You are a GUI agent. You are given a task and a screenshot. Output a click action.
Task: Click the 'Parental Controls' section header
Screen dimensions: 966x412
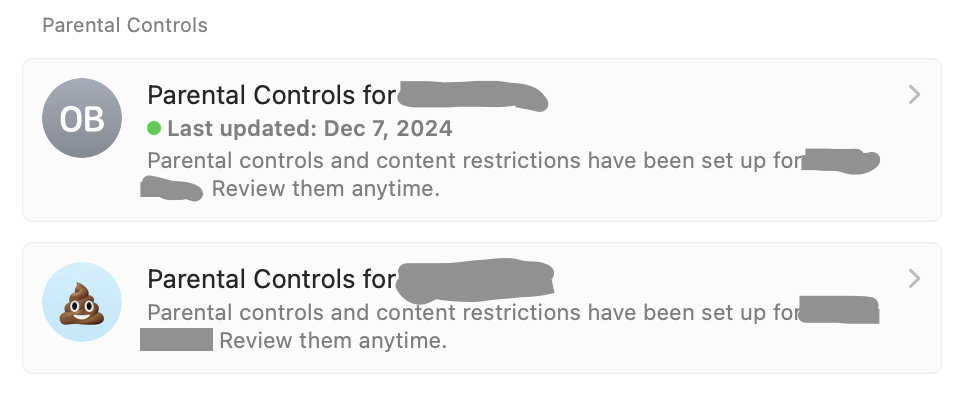pyautogui.click(x=125, y=25)
